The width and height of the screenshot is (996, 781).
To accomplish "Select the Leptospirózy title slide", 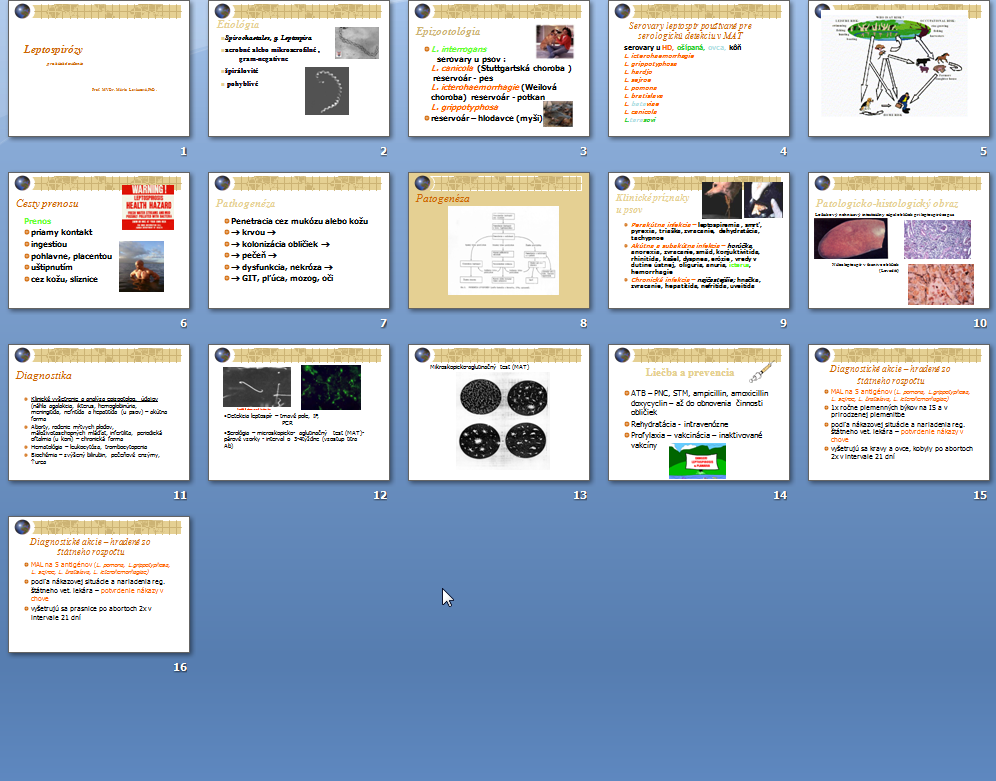I will [98, 70].
